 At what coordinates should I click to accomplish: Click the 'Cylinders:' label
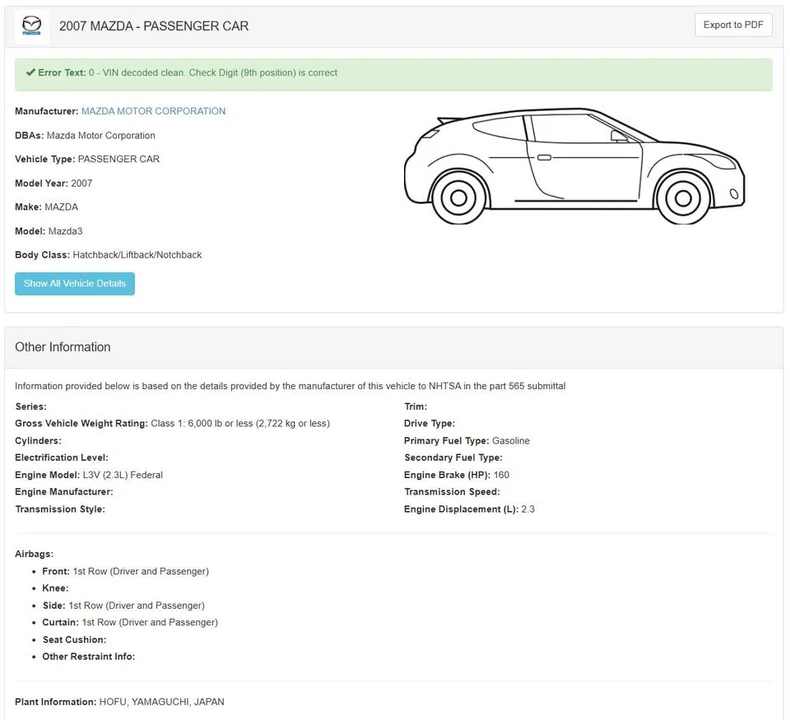click(x=38, y=441)
